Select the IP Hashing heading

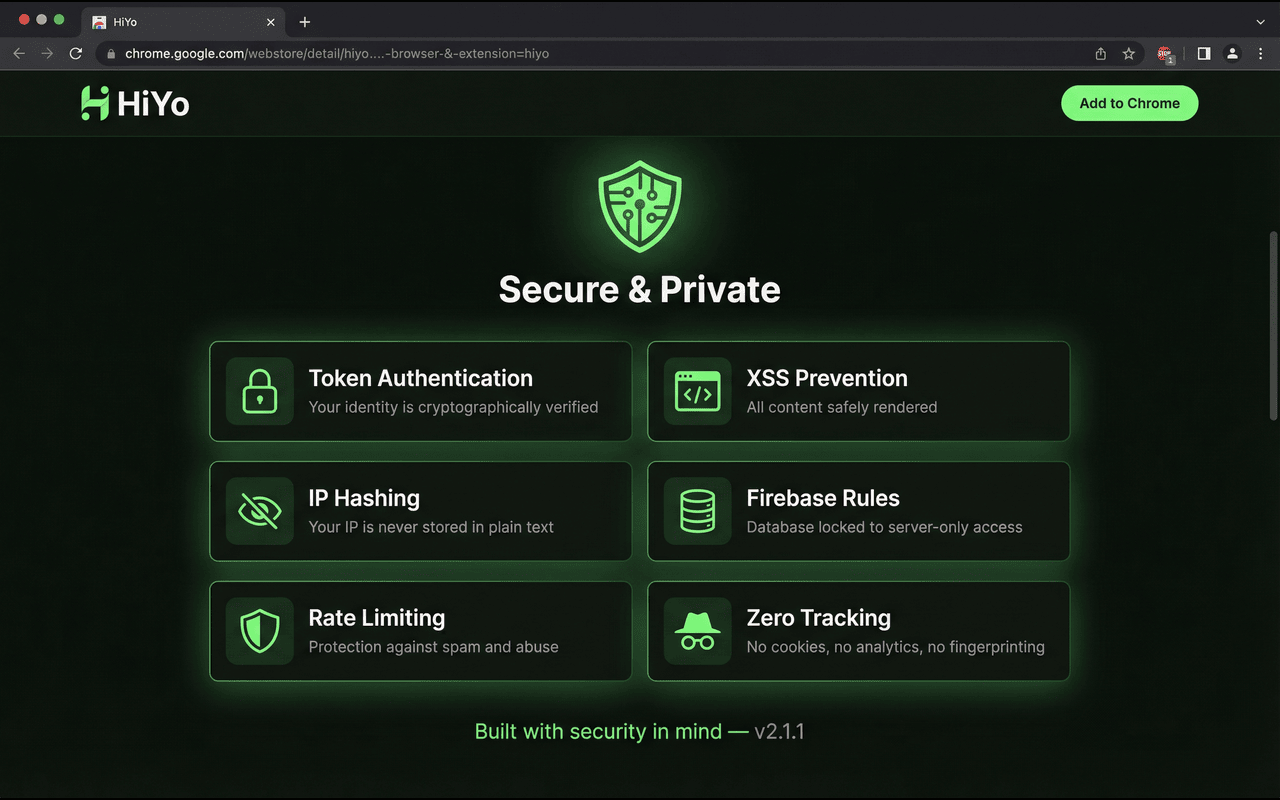pyautogui.click(x=364, y=498)
